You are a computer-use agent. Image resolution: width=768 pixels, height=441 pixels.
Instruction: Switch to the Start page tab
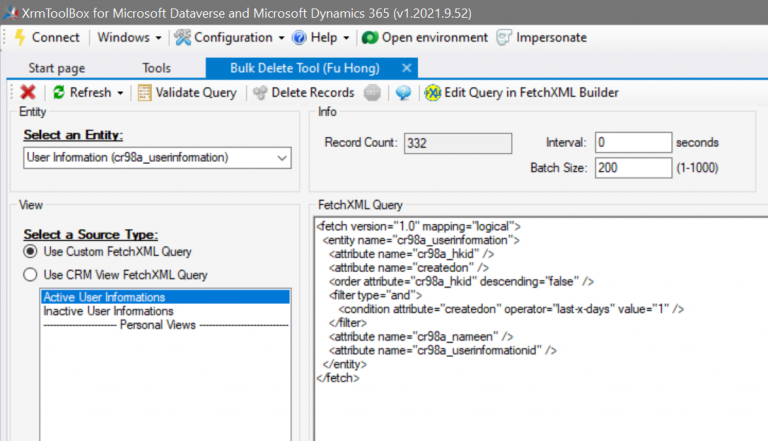(57, 68)
